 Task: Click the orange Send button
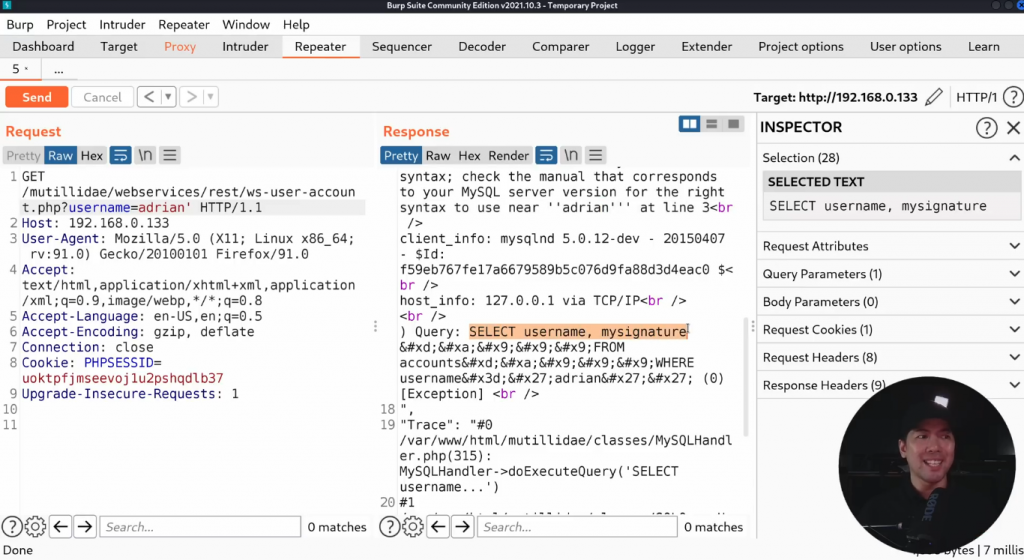(x=36, y=97)
